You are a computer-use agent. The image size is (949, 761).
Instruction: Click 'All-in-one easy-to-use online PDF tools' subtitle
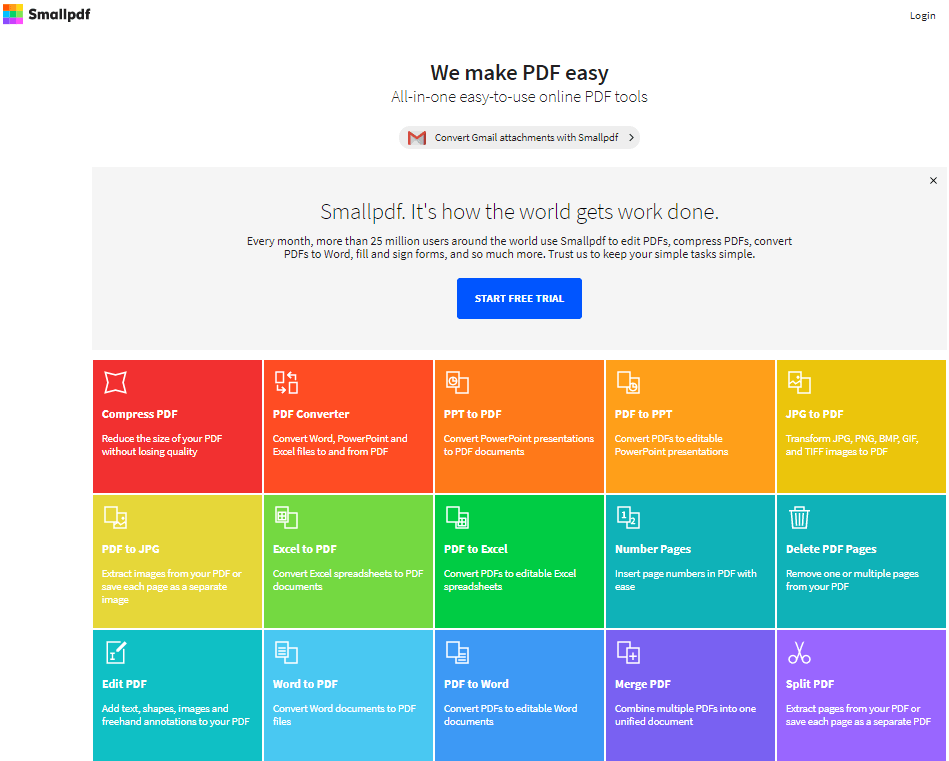pos(519,97)
